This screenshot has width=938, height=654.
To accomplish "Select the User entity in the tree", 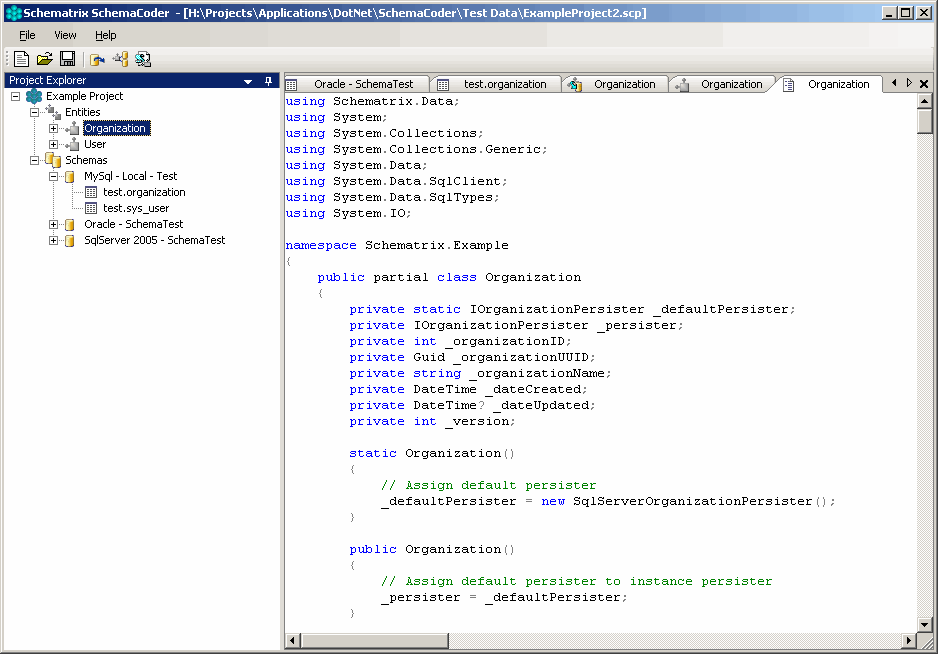I will click(x=95, y=144).
